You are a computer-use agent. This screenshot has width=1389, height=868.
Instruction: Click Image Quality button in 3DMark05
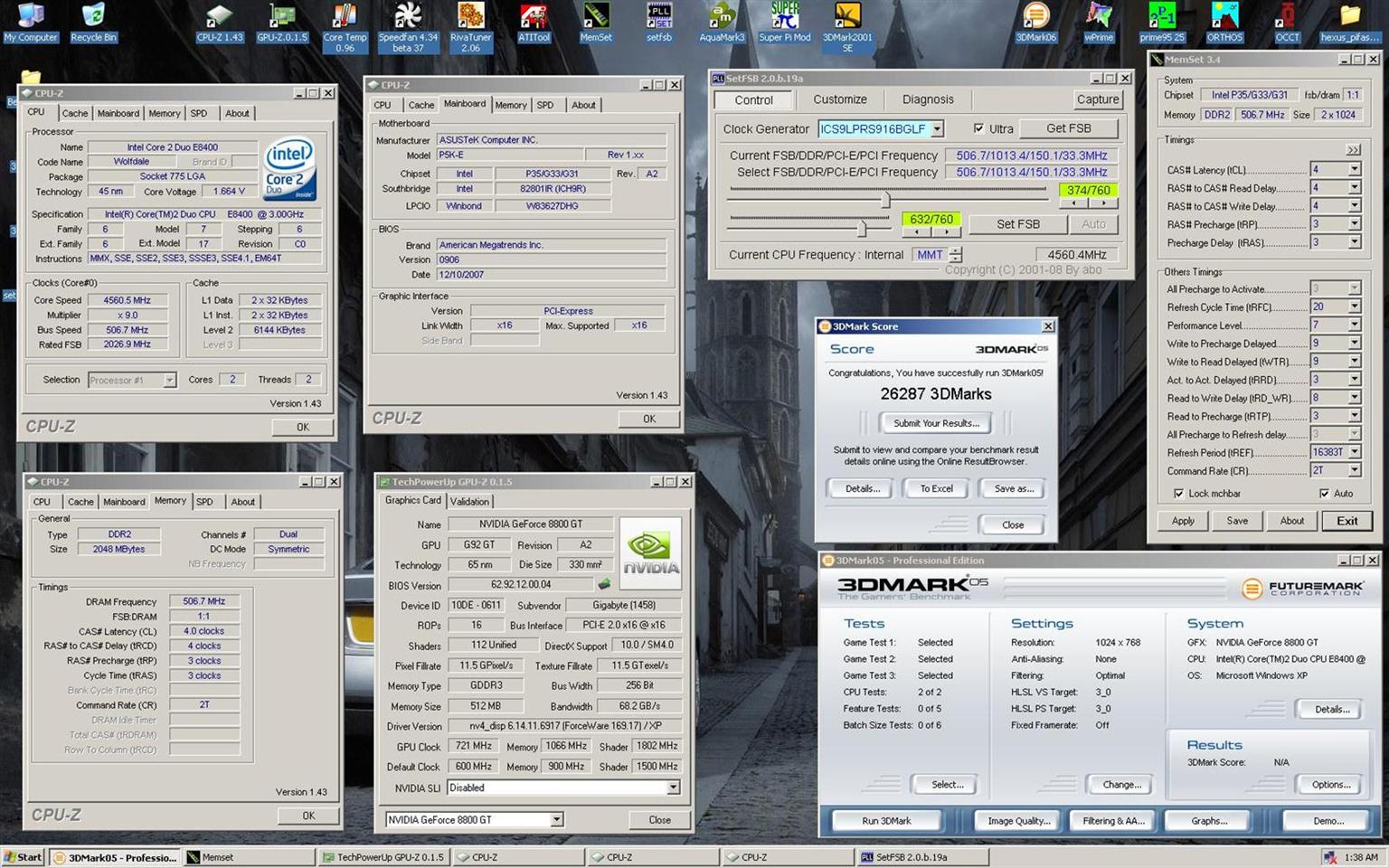click(1019, 821)
